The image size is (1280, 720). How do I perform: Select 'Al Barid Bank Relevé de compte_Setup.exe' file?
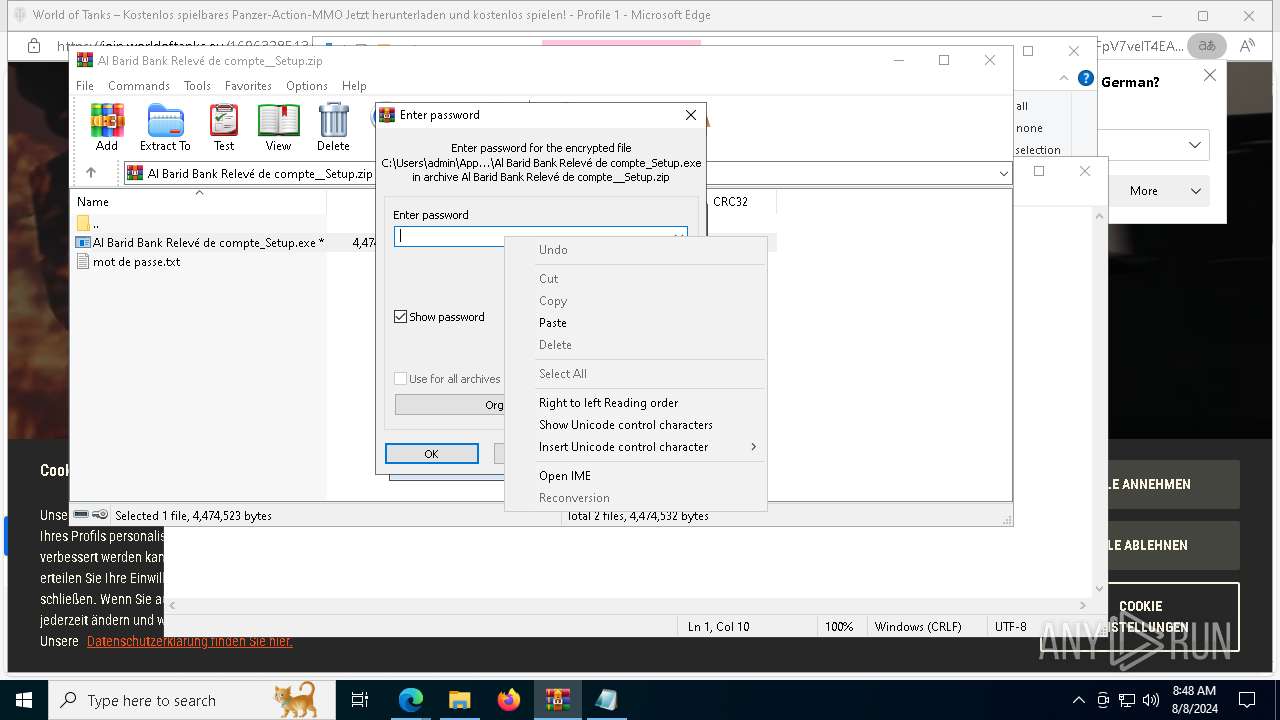coord(200,242)
